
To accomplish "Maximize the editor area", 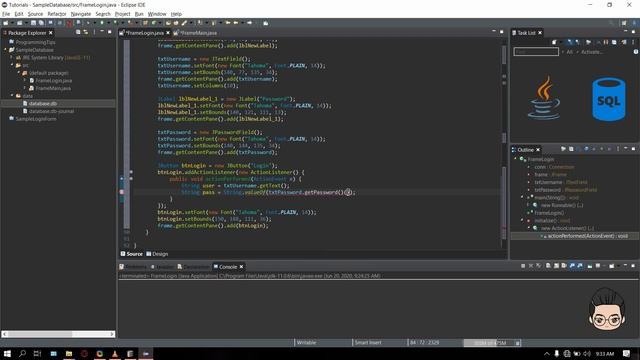I will pyautogui.click(x=502, y=32).
